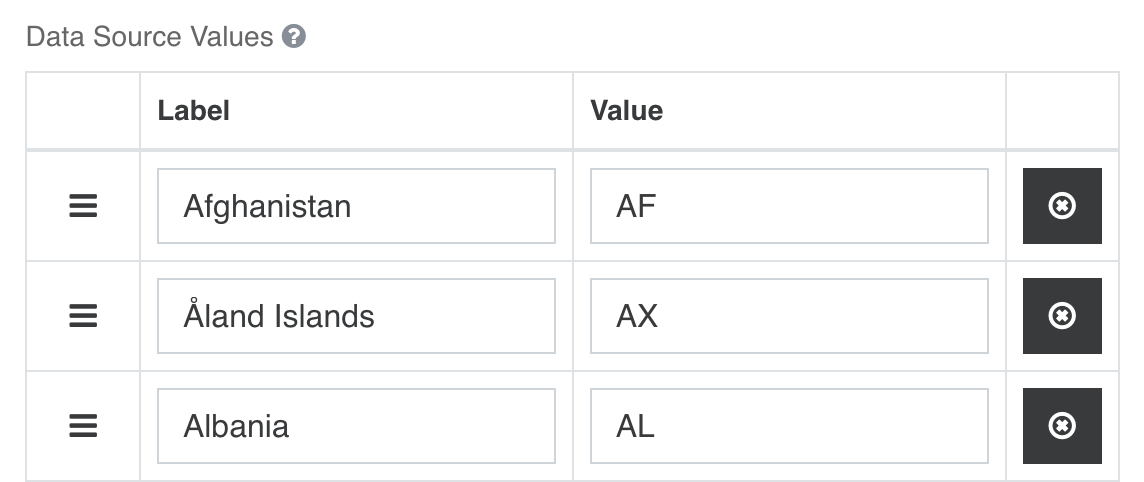This screenshot has height=482, width=1144.
Task: Click the Data Source Values heading text
Action: coord(150,37)
